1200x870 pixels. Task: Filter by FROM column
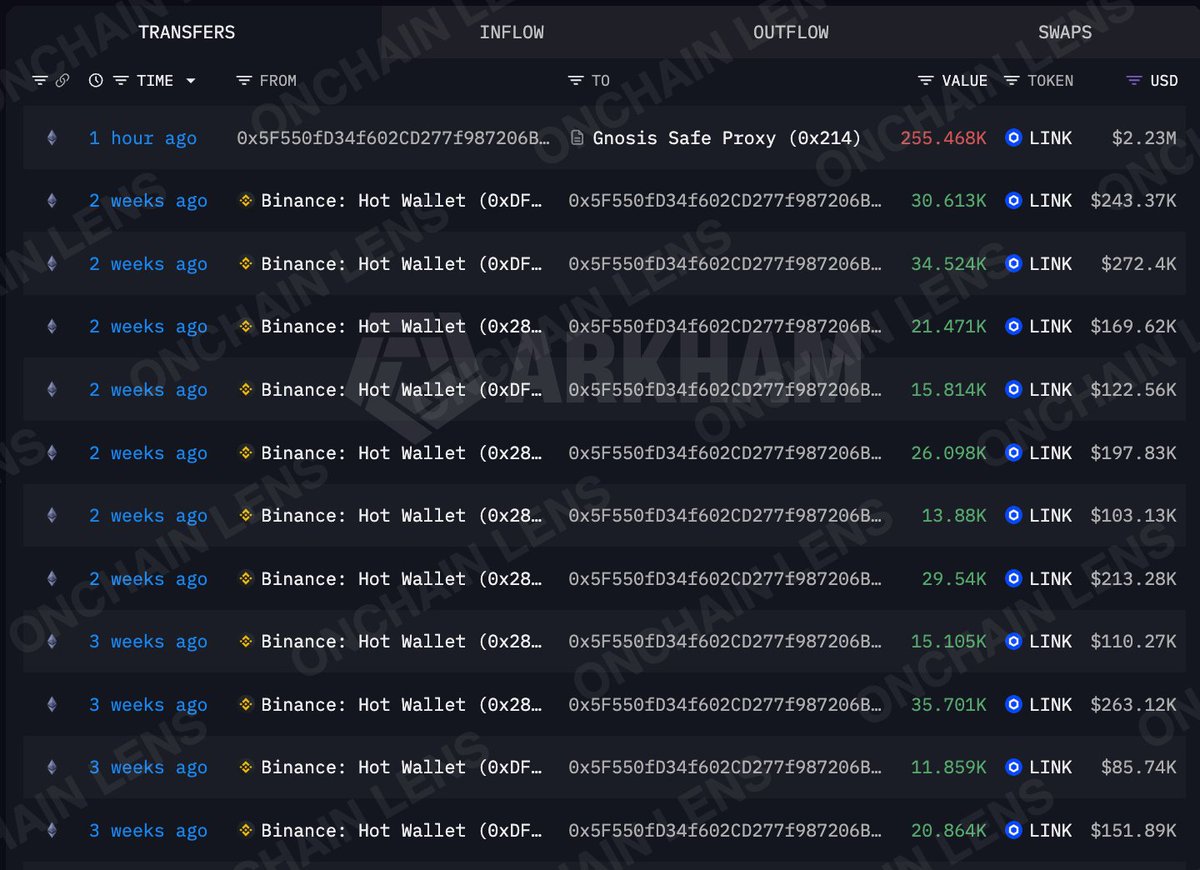244,81
